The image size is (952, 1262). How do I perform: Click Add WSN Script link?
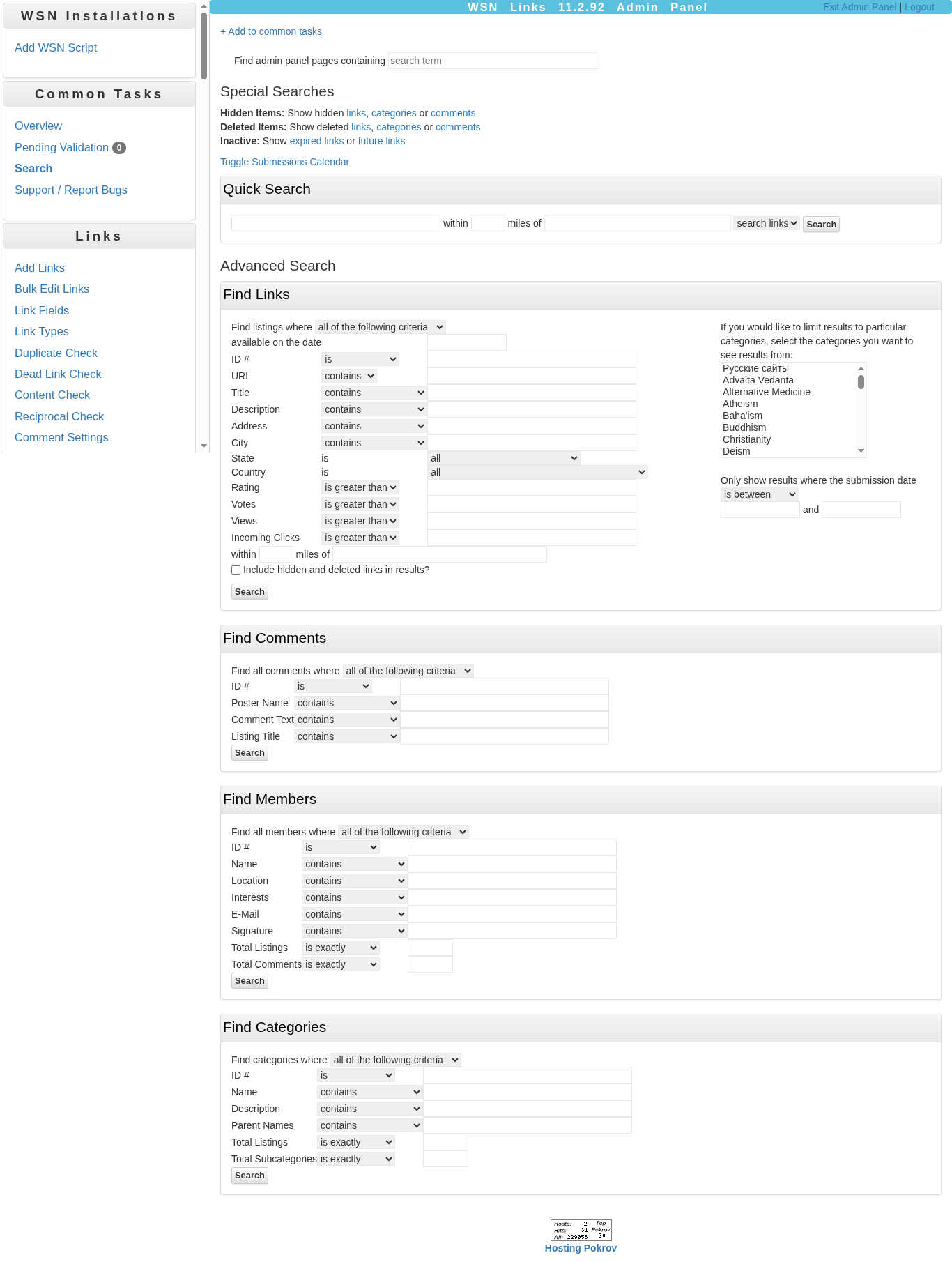[56, 48]
